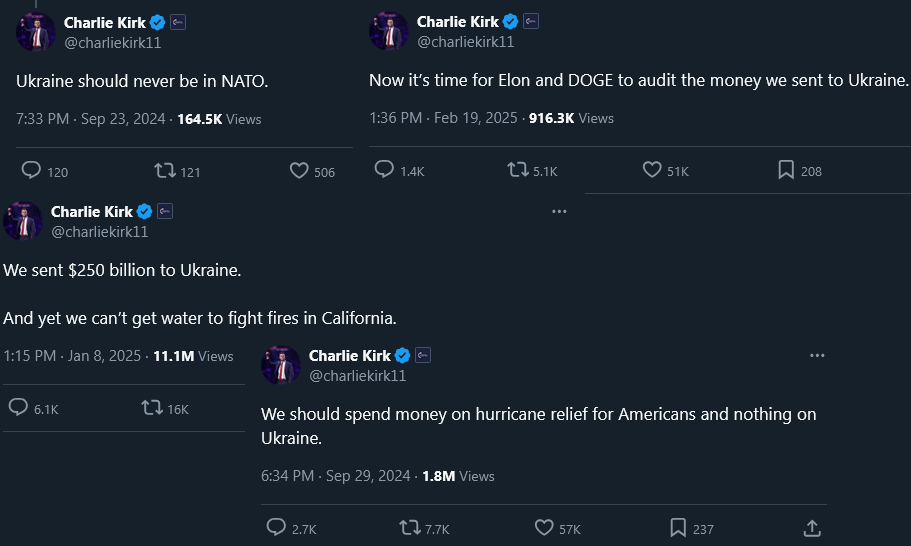Open the Sep 29, 2024 timestamp link
Viewport: 911px width, 546px height.
[x=370, y=476]
